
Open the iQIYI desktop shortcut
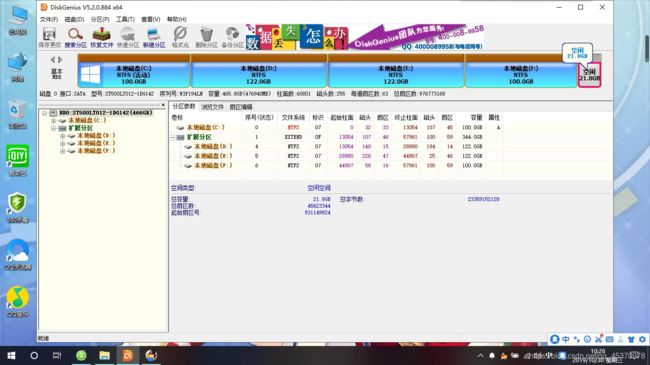pyautogui.click(x=17, y=161)
